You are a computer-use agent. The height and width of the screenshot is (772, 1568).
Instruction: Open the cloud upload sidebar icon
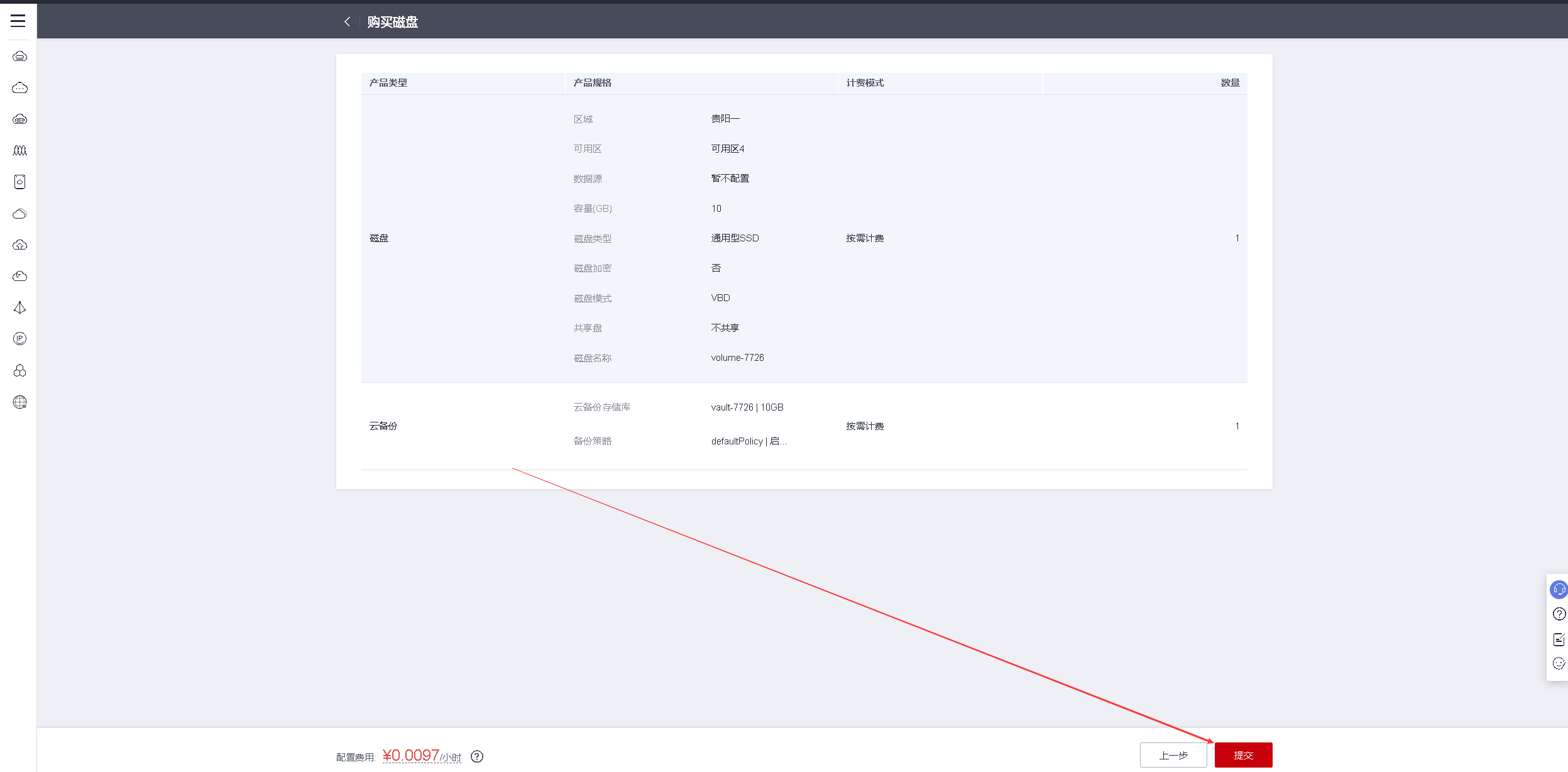[19, 245]
